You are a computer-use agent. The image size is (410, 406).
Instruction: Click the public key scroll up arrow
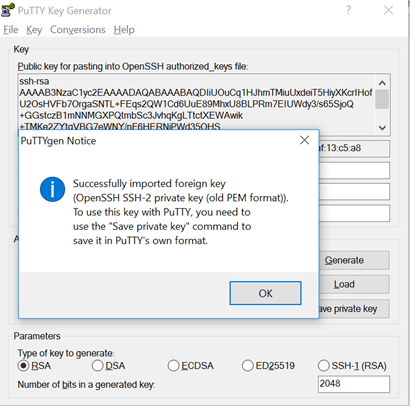[382, 83]
